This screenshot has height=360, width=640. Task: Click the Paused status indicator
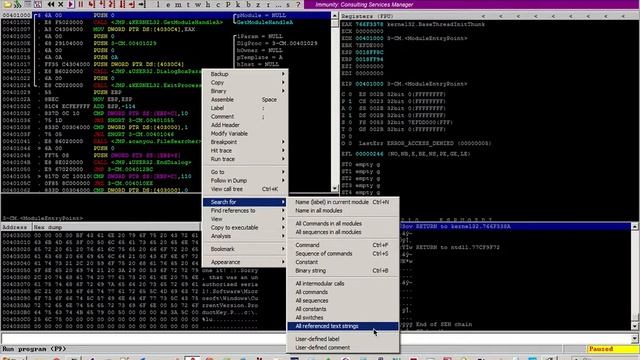click(x=612, y=349)
